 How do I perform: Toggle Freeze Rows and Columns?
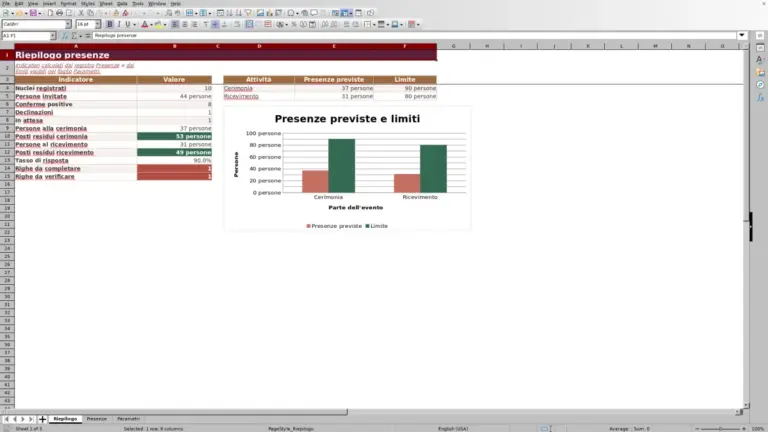(x=345, y=13)
